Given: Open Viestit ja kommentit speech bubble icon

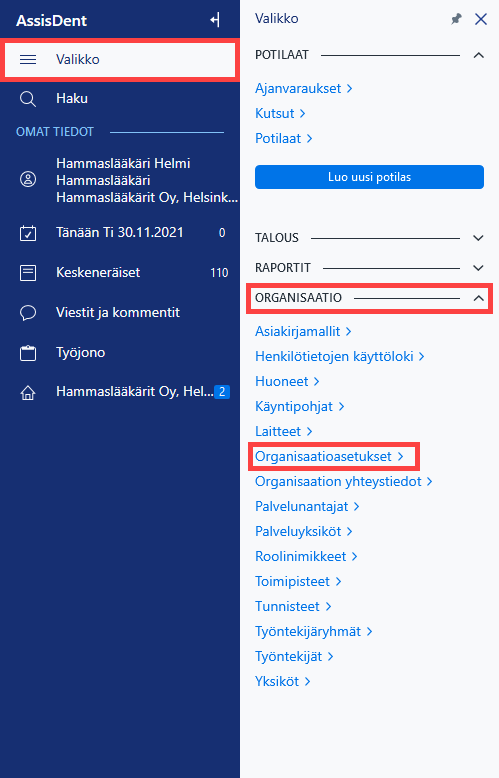Looking at the screenshot, I should (x=28, y=313).
